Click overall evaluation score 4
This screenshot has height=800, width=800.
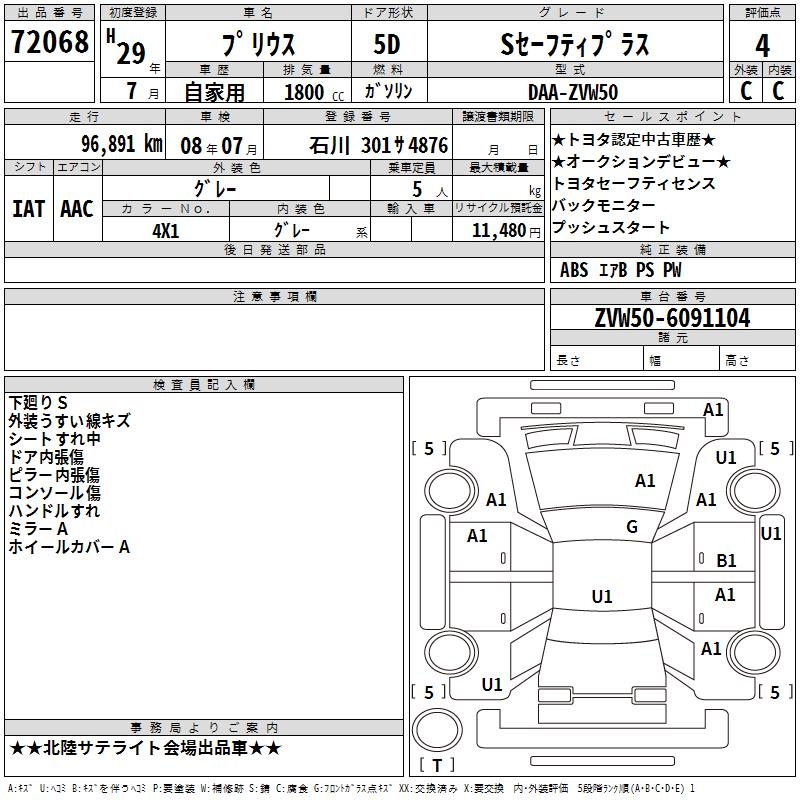(762, 46)
